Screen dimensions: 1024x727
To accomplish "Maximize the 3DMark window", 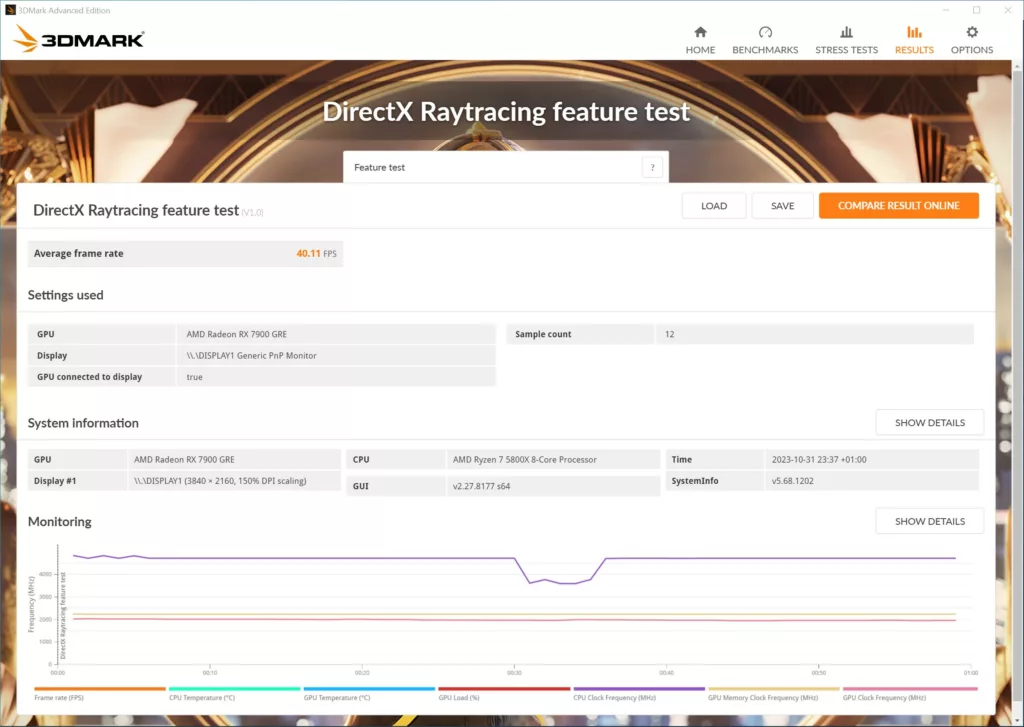I will coord(976,10).
